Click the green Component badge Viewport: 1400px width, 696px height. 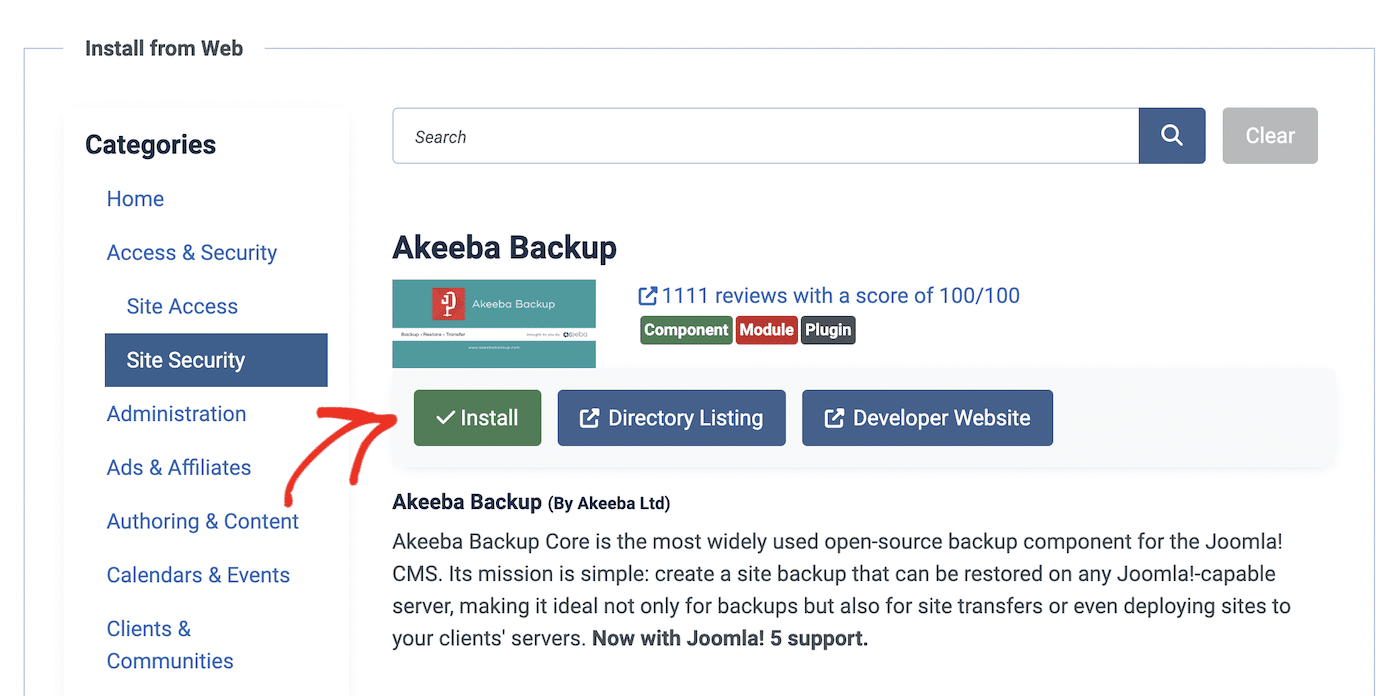[686, 329]
